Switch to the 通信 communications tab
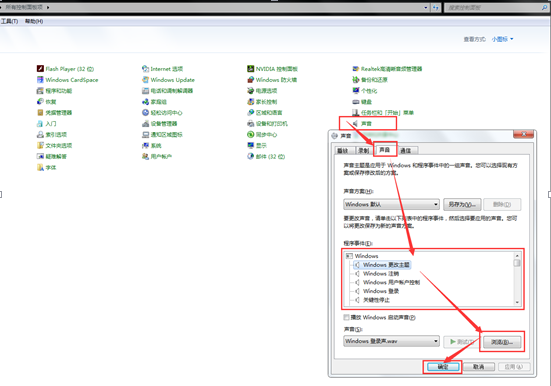 (406, 150)
